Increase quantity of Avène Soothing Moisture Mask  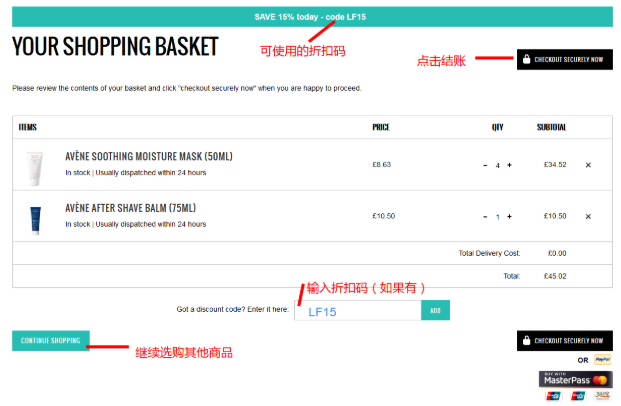click(x=509, y=165)
